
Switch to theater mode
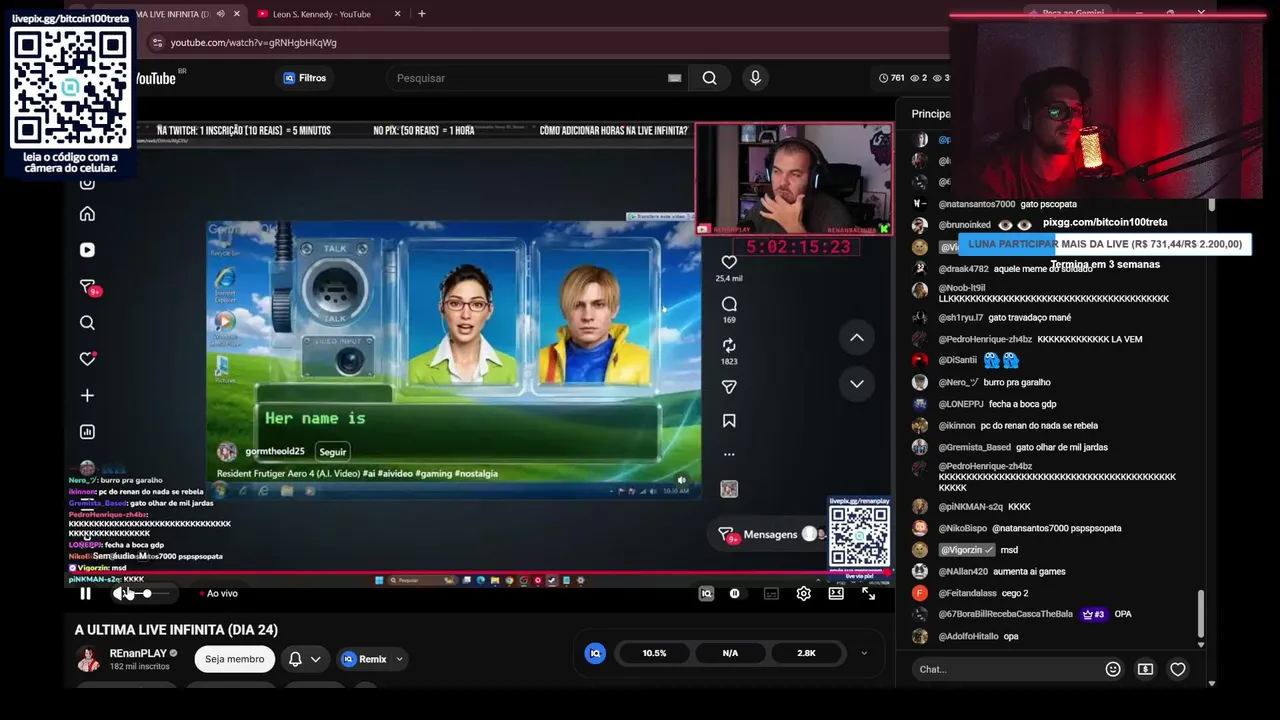(836, 594)
